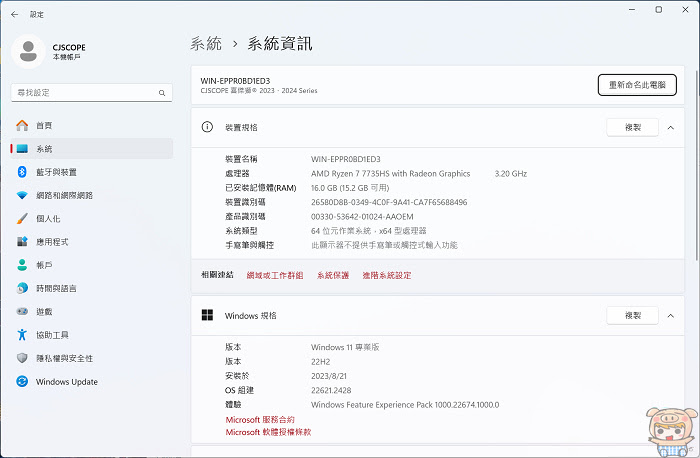Click version value 22H2

click(320, 362)
